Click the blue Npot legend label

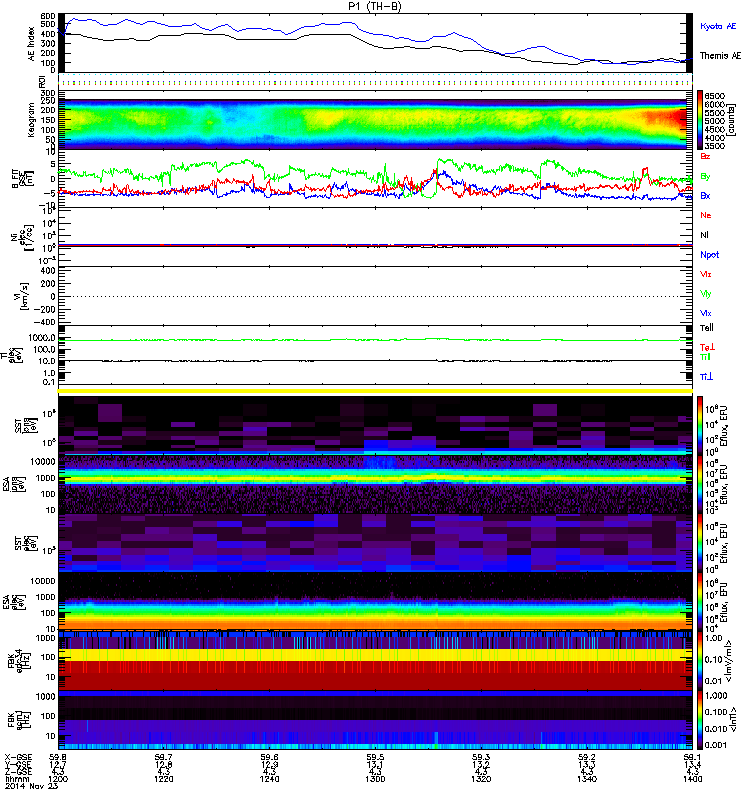(x=708, y=254)
